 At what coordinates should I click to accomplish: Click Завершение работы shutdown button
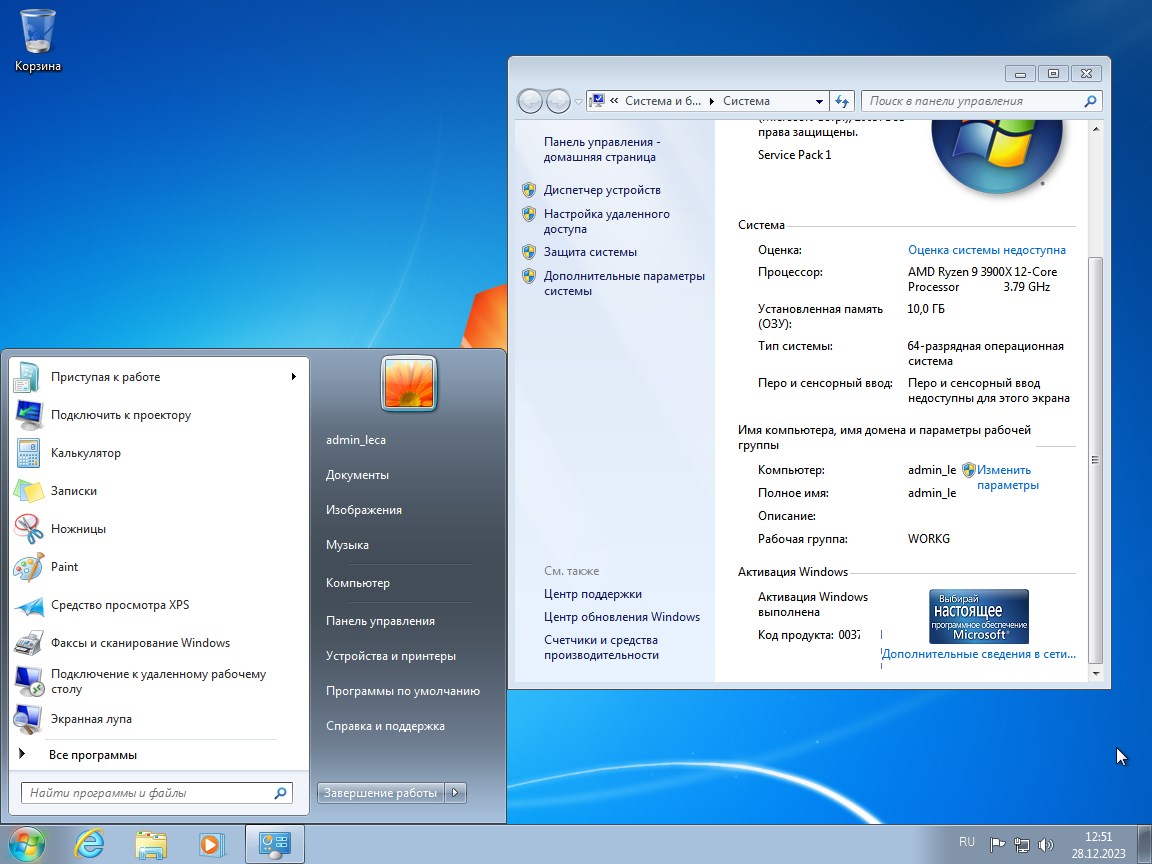pos(381,793)
